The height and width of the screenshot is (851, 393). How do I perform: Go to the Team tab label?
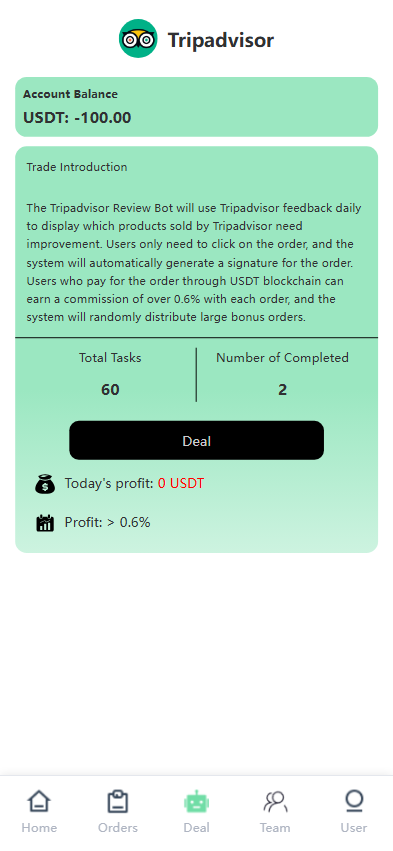pos(275,828)
